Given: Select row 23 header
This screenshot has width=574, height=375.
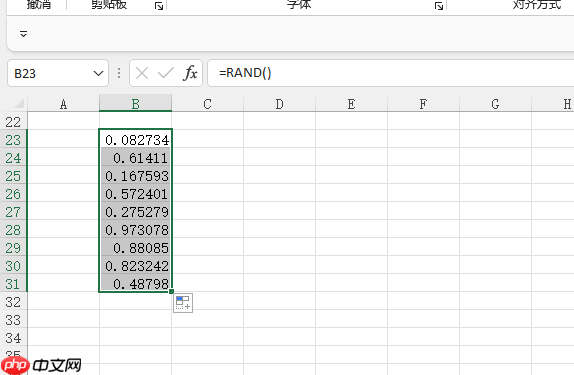Looking at the screenshot, I should [x=13, y=140].
